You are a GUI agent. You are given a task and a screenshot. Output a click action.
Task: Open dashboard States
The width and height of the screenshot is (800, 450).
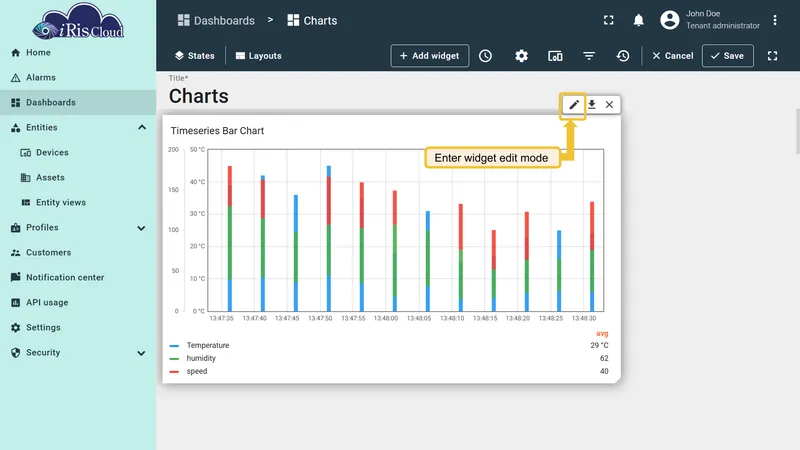[194, 56]
